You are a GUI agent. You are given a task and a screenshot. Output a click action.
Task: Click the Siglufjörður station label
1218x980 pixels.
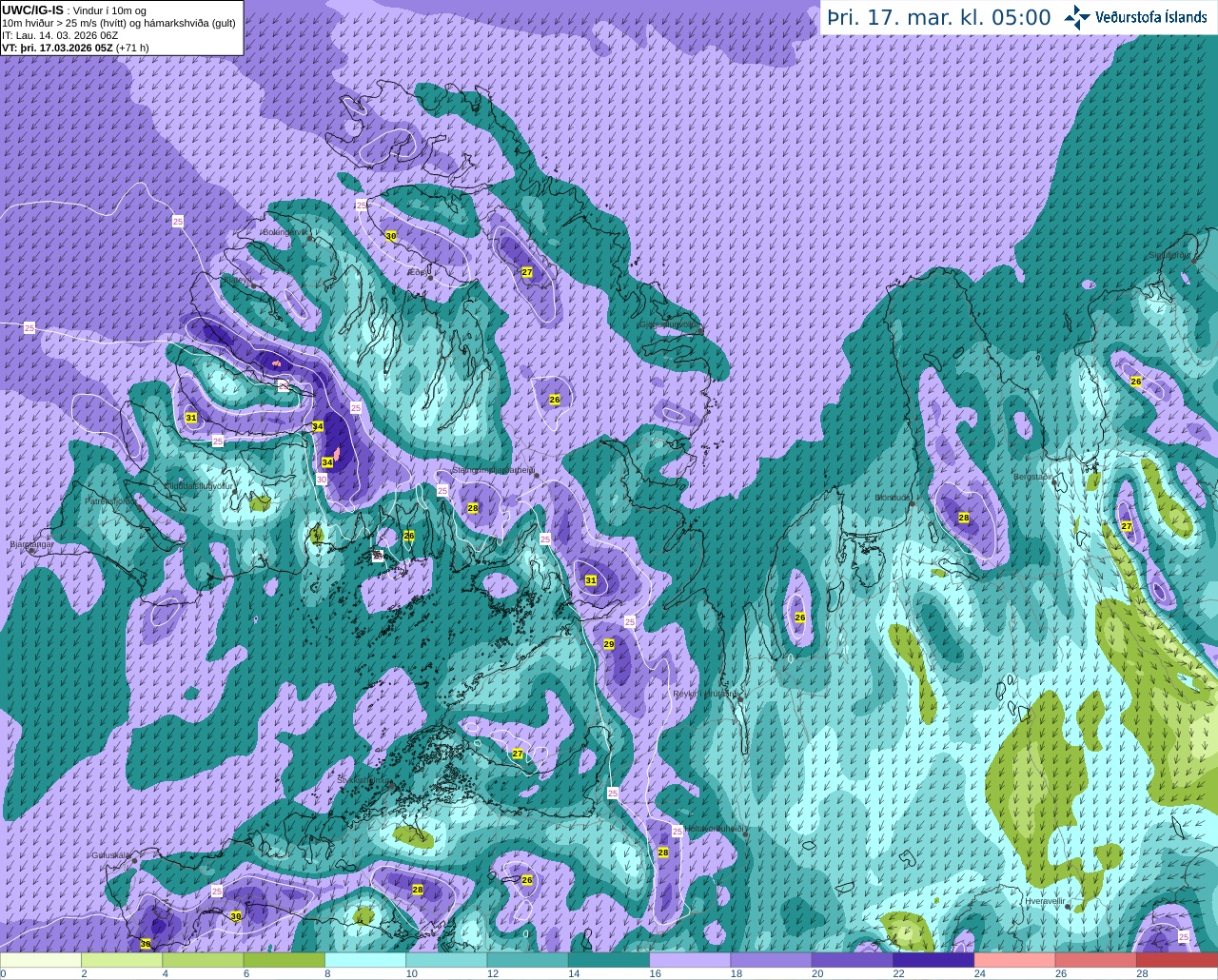[1171, 255]
